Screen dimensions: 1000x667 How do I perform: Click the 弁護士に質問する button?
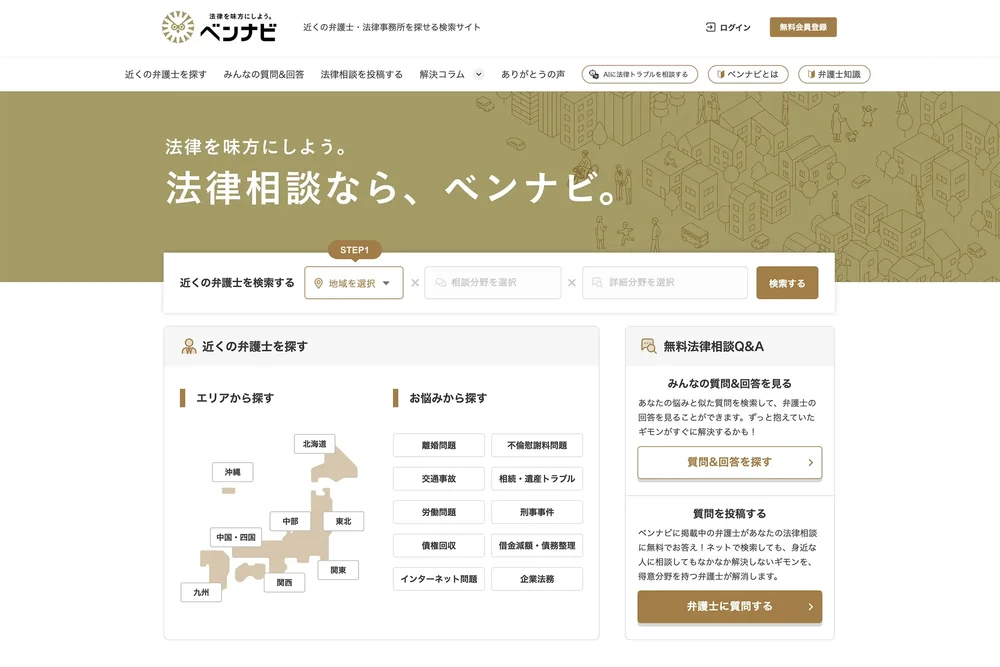pyautogui.click(x=730, y=606)
